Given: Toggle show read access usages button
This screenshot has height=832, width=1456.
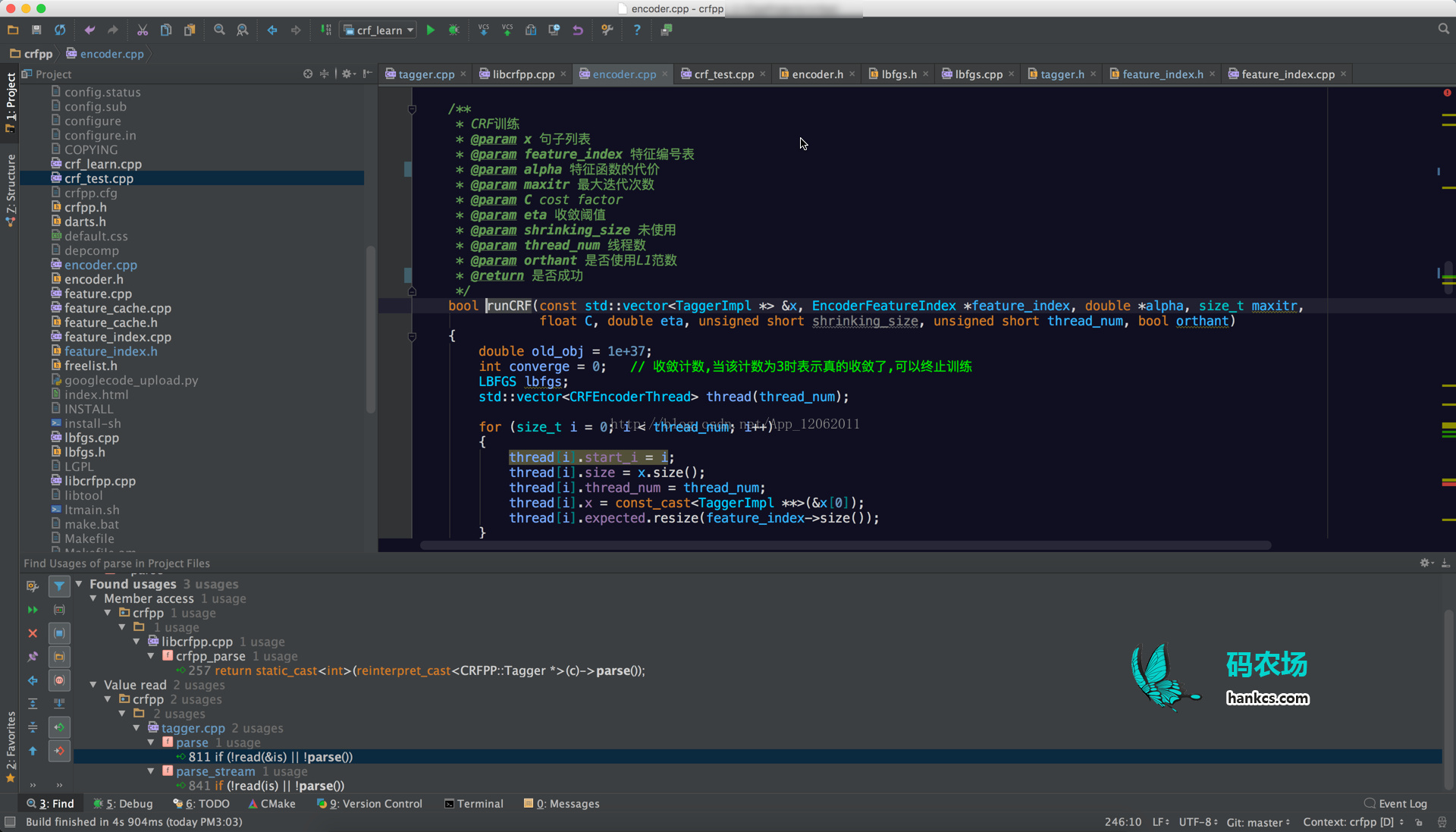Looking at the screenshot, I should click(59, 727).
